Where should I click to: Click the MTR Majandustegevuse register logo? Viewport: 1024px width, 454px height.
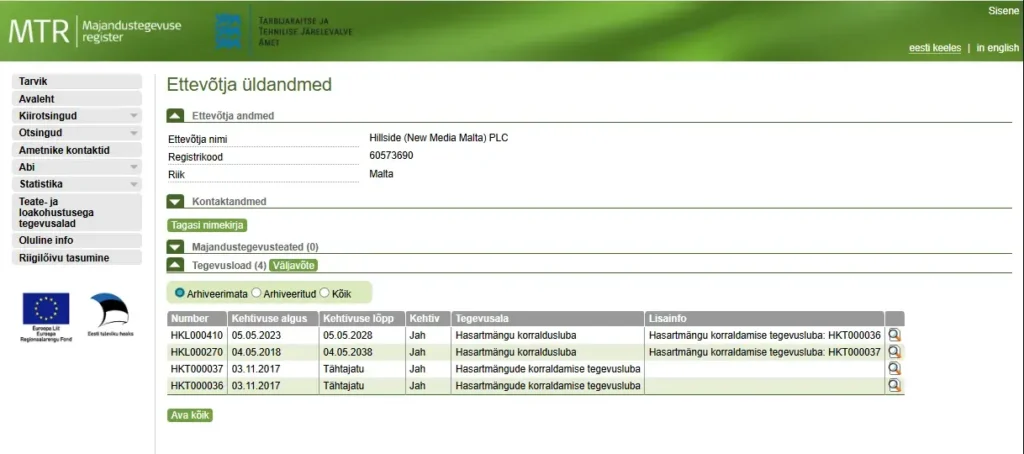[x=95, y=31]
